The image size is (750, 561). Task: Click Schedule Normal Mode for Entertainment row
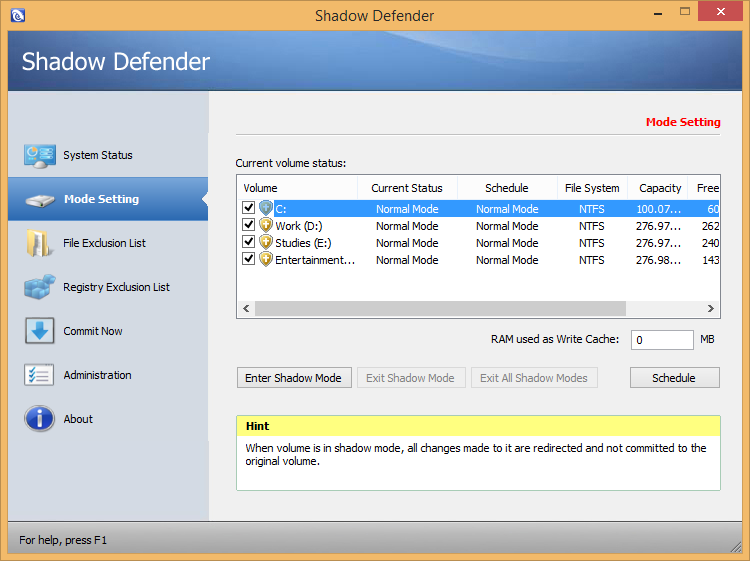tap(507, 260)
